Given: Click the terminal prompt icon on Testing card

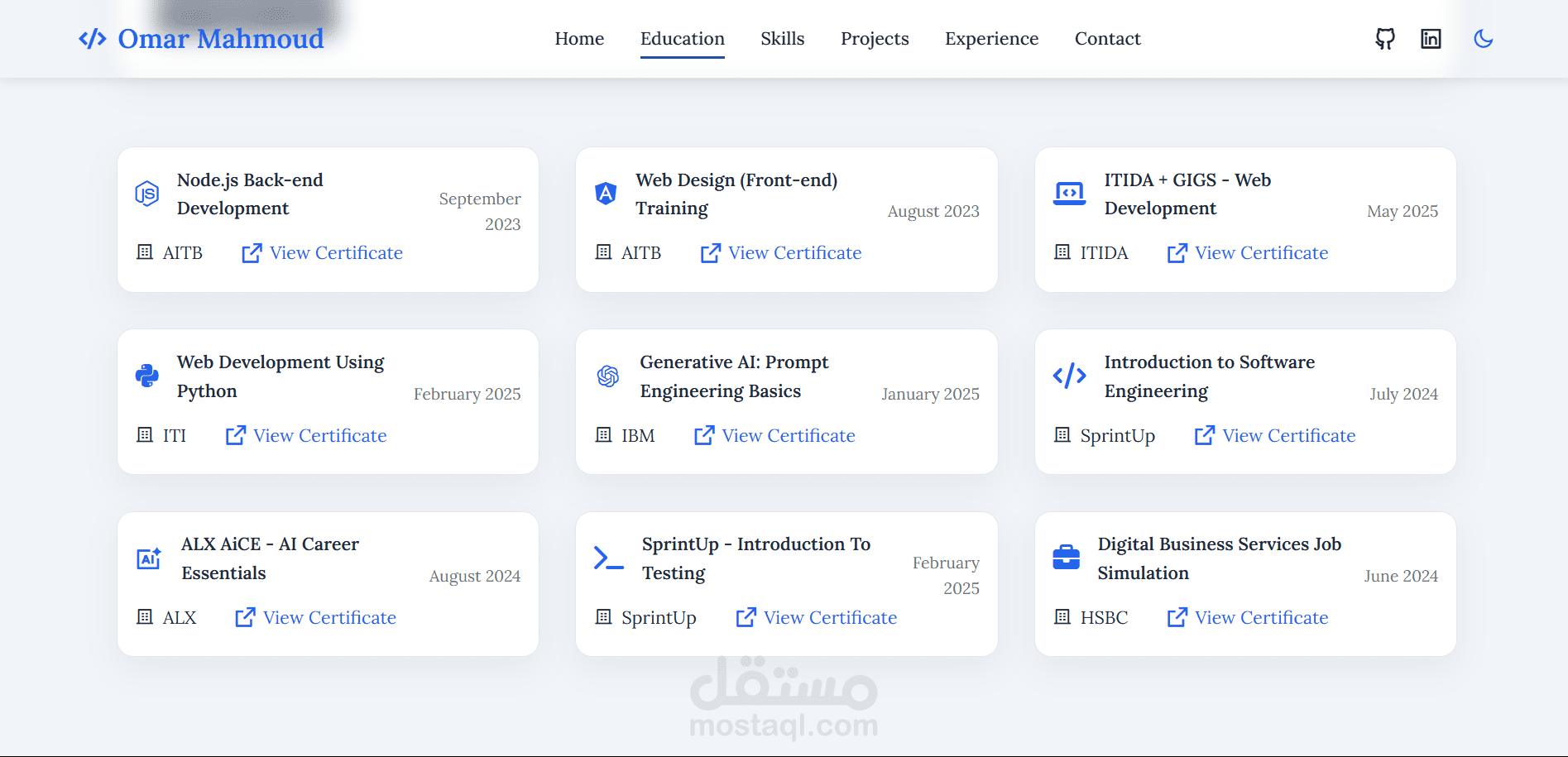Looking at the screenshot, I should tap(609, 558).
